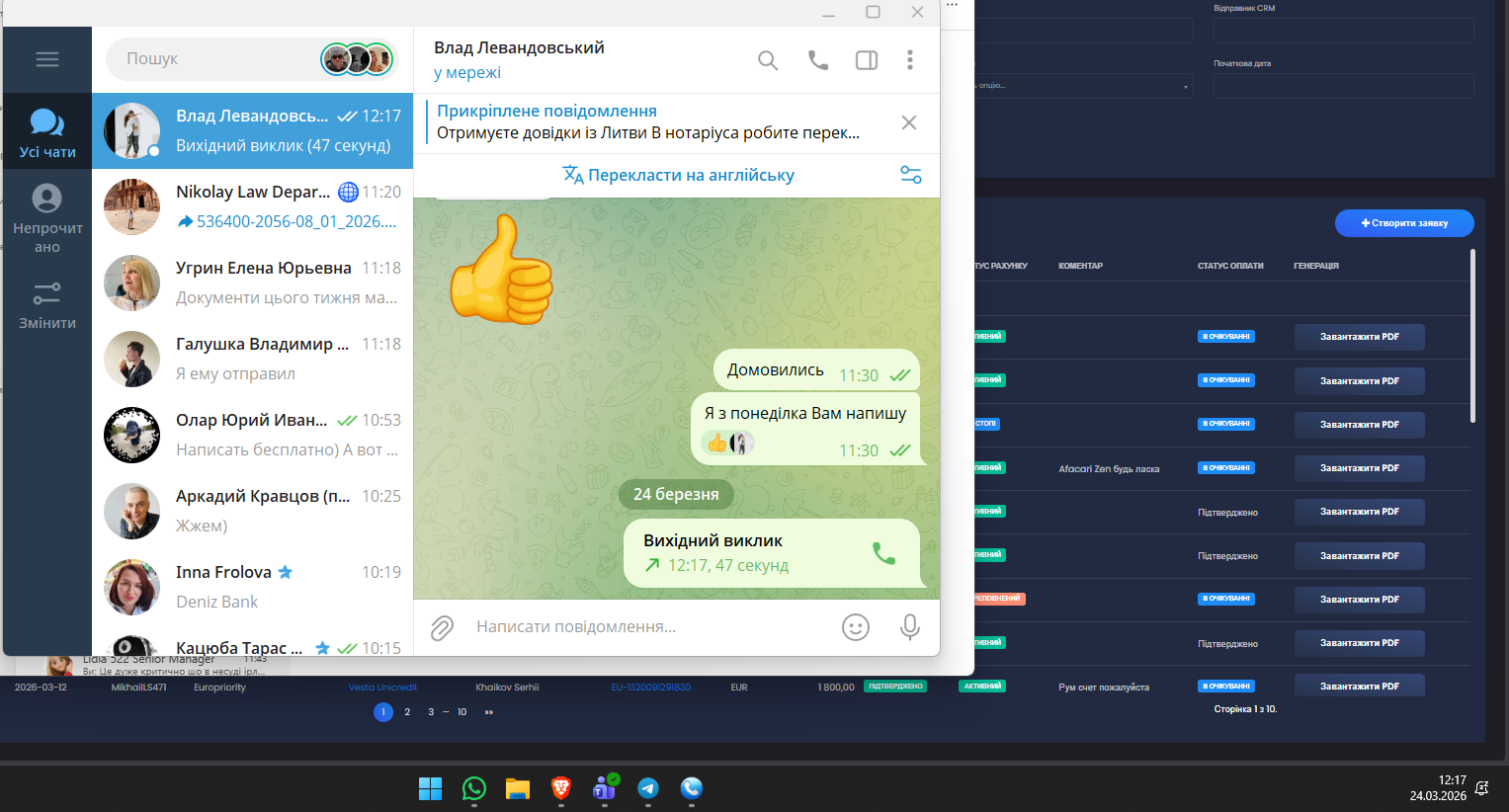Open Telegram from the taskbar

[x=648, y=788]
